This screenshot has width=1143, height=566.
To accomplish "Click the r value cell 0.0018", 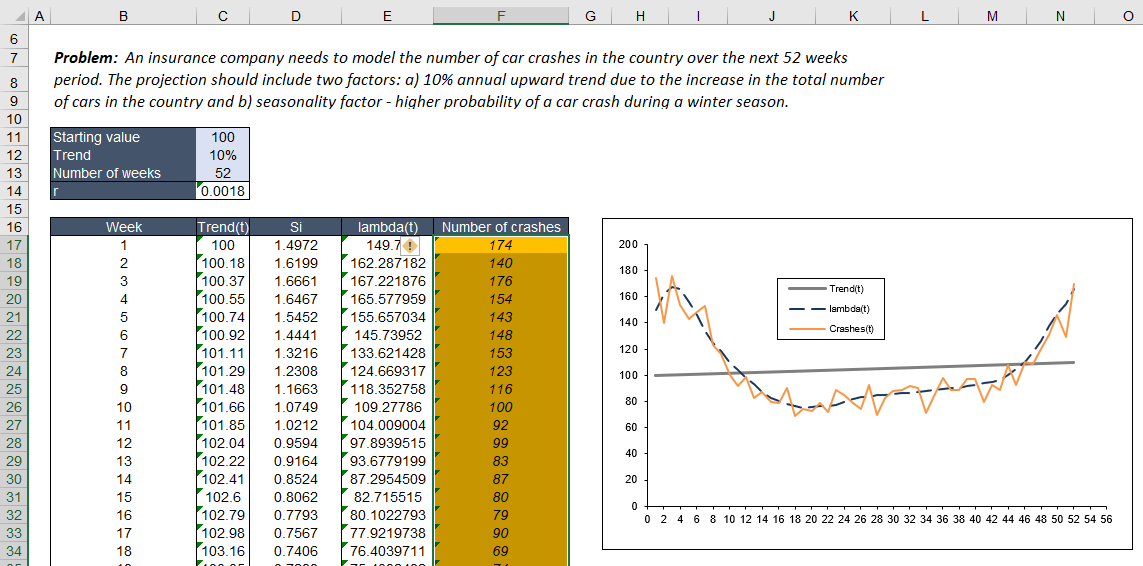I will tap(223, 191).
